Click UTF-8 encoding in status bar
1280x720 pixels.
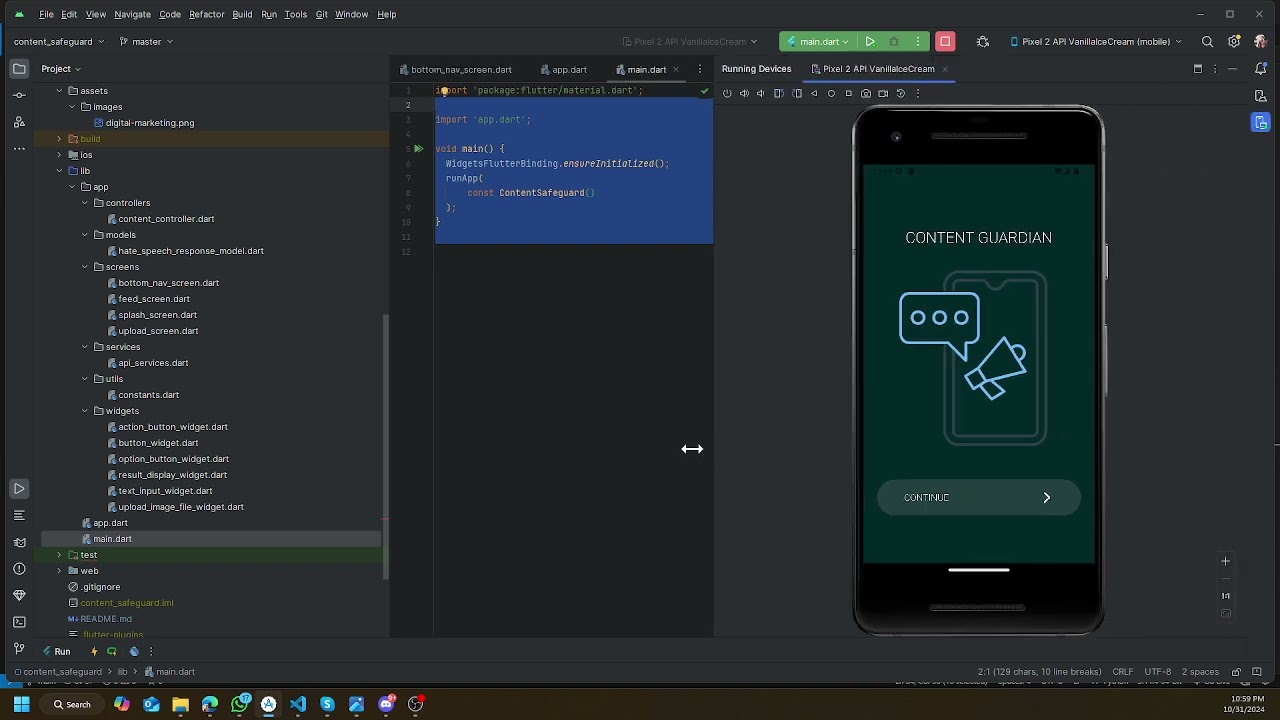pyautogui.click(x=1157, y=672)
